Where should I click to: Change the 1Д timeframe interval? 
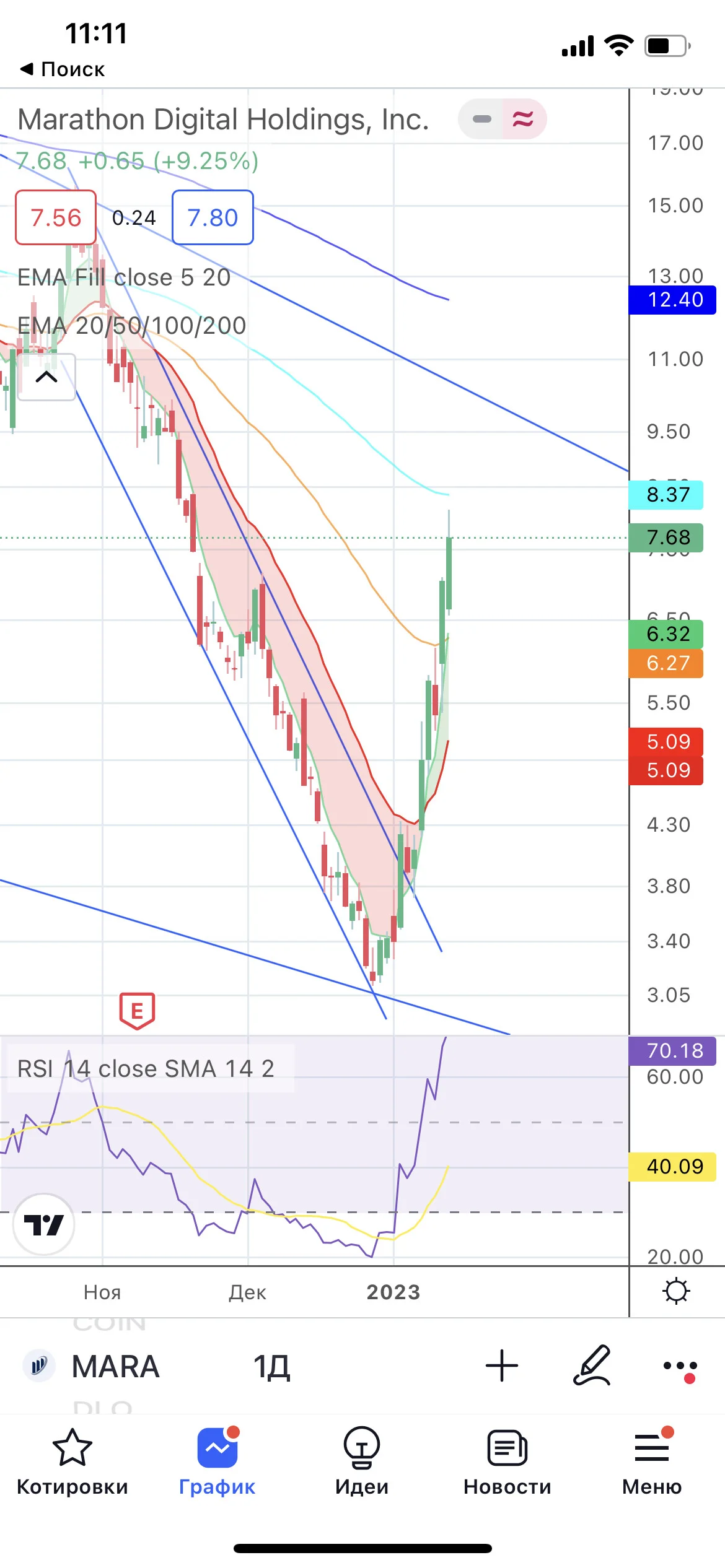tap(272, 1367)
